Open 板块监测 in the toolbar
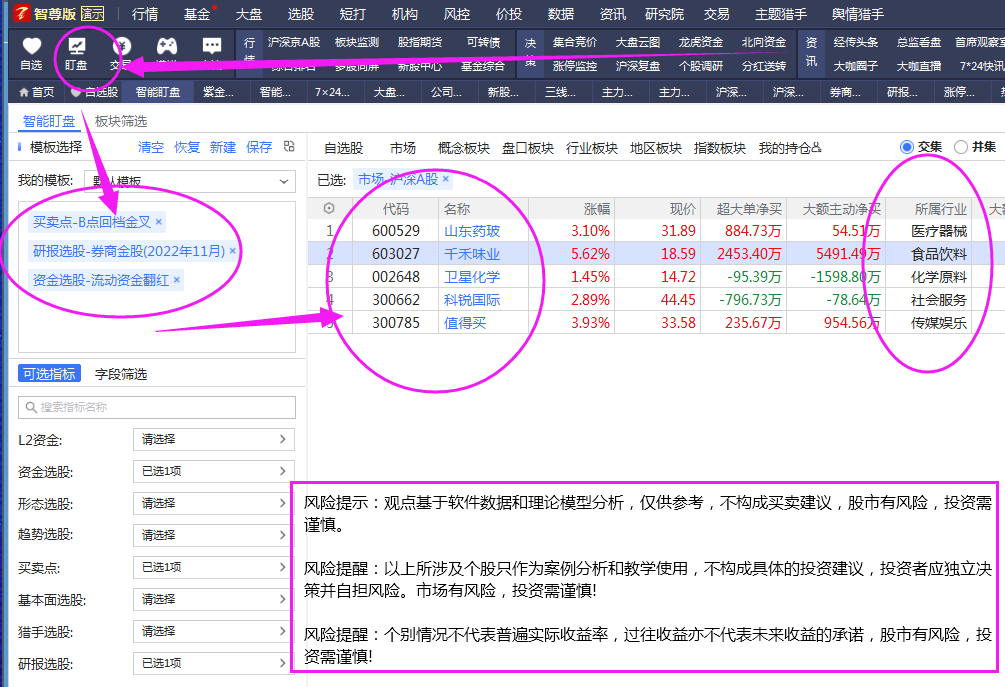 [357, 42]
